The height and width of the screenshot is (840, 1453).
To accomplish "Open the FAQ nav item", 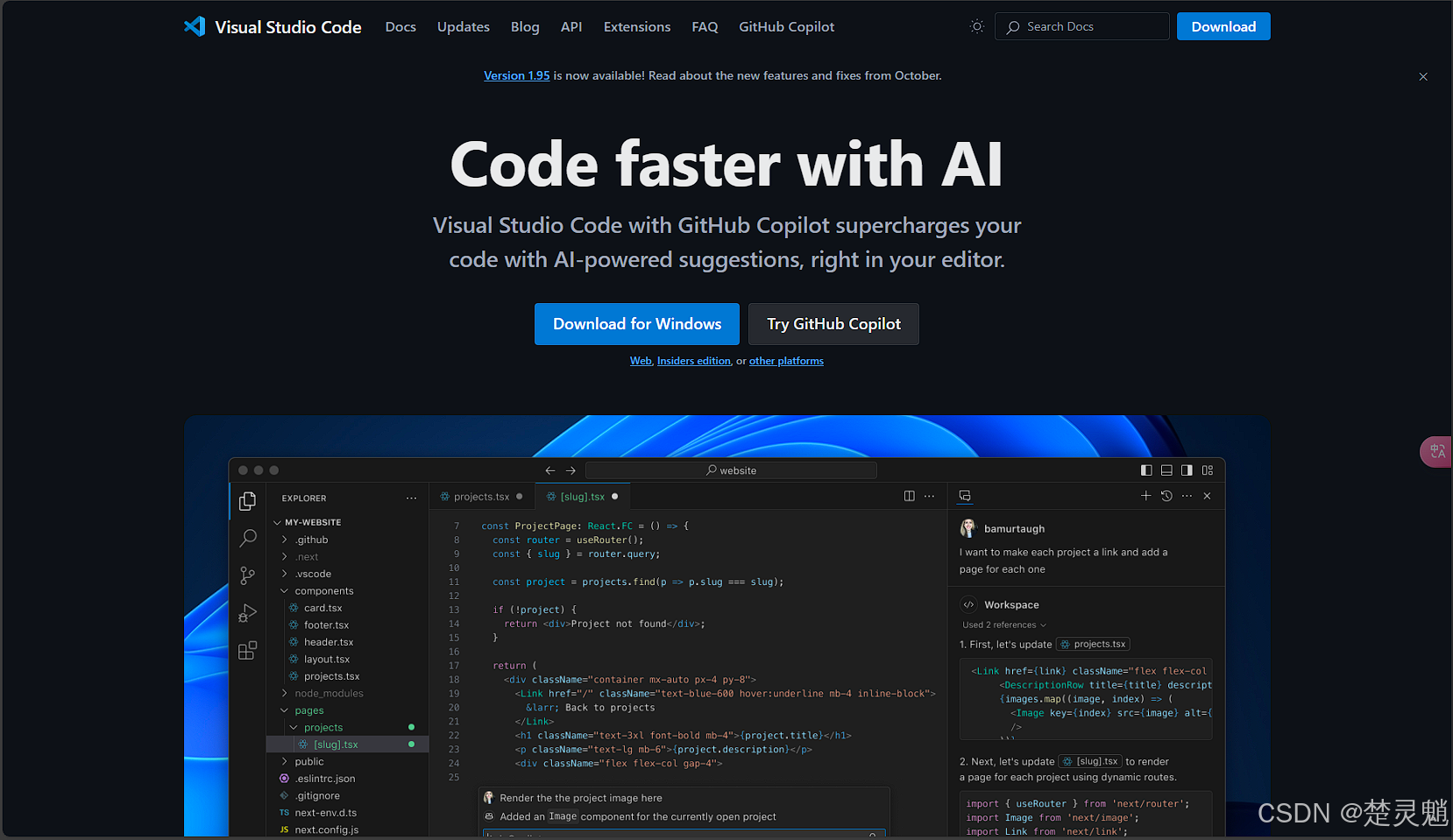I will [705, 27].
